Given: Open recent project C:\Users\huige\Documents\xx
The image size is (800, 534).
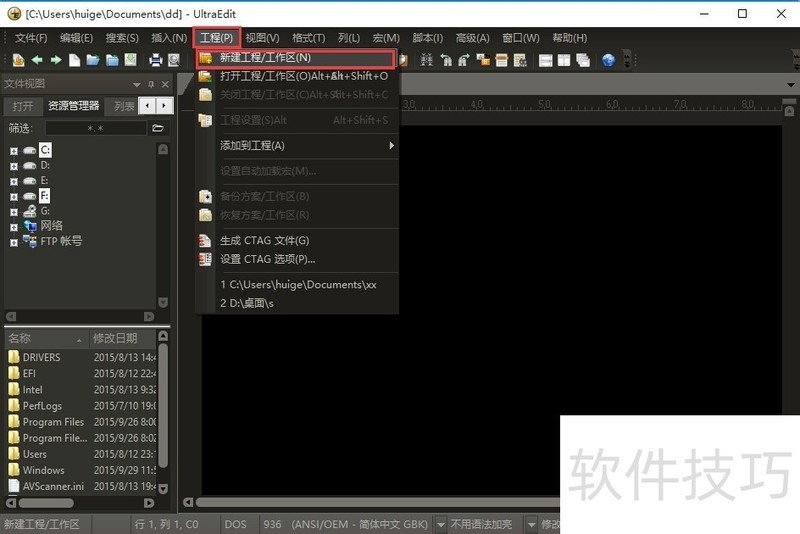Looking at the screenshot, I should click(296, 285).
